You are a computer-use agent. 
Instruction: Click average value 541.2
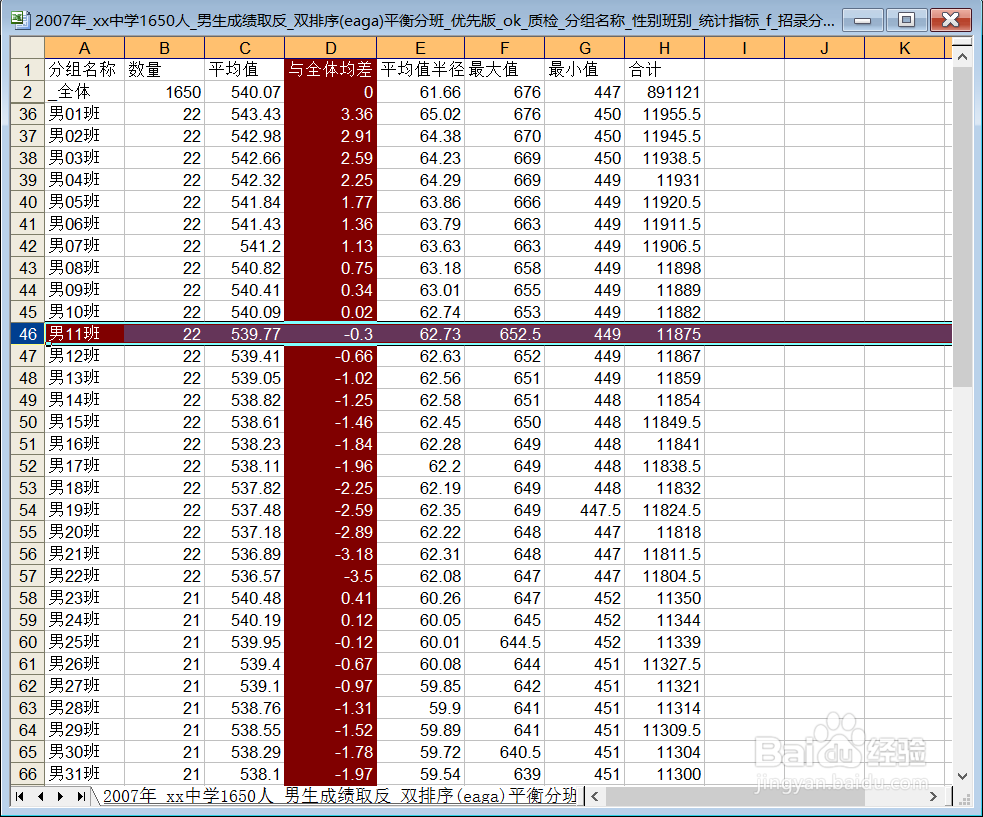point(244,246)
